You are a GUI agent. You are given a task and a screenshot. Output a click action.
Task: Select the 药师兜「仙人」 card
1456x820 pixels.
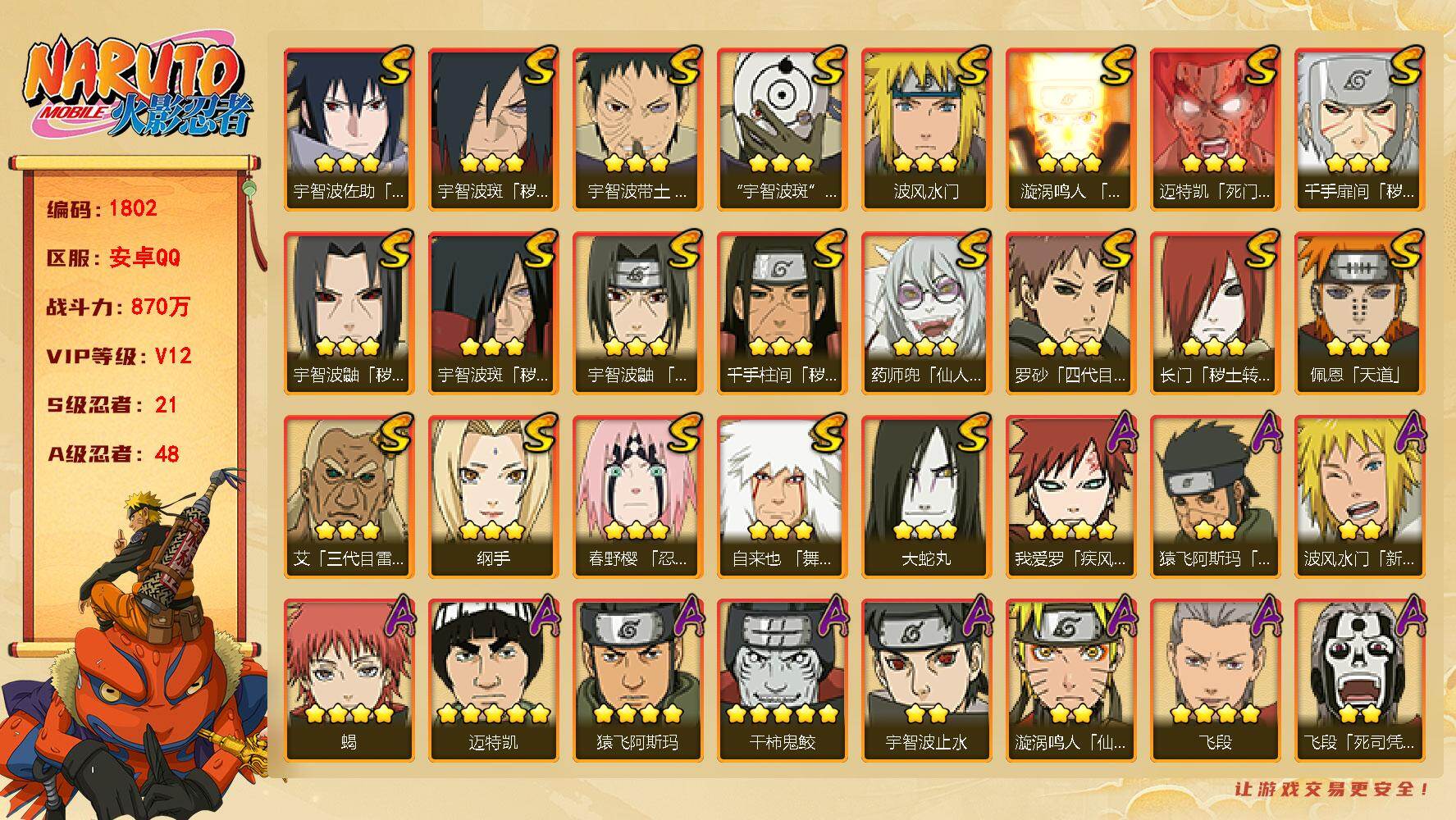tap(926, 313)
